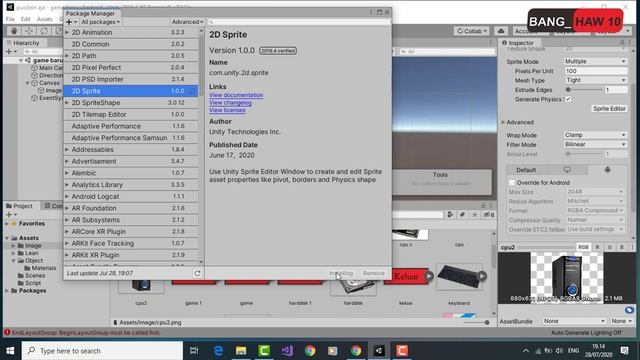Open the AssetBundle None dropdown
The image size is (640, 360).
(x=574, y=321)
